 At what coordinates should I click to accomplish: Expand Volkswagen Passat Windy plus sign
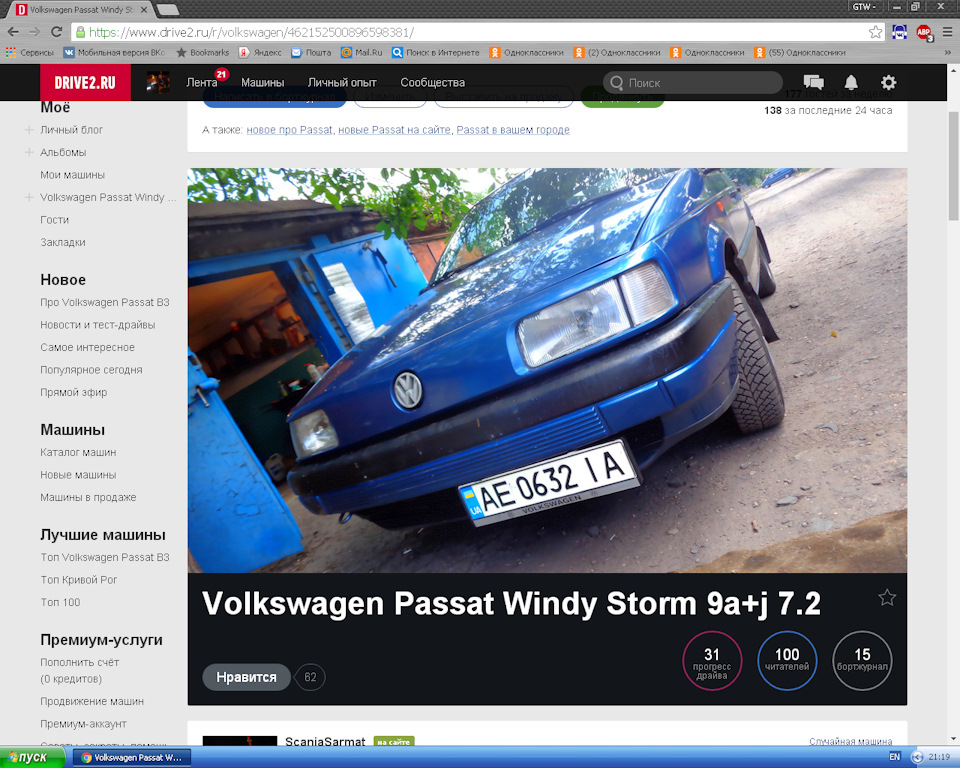(29, 197)
